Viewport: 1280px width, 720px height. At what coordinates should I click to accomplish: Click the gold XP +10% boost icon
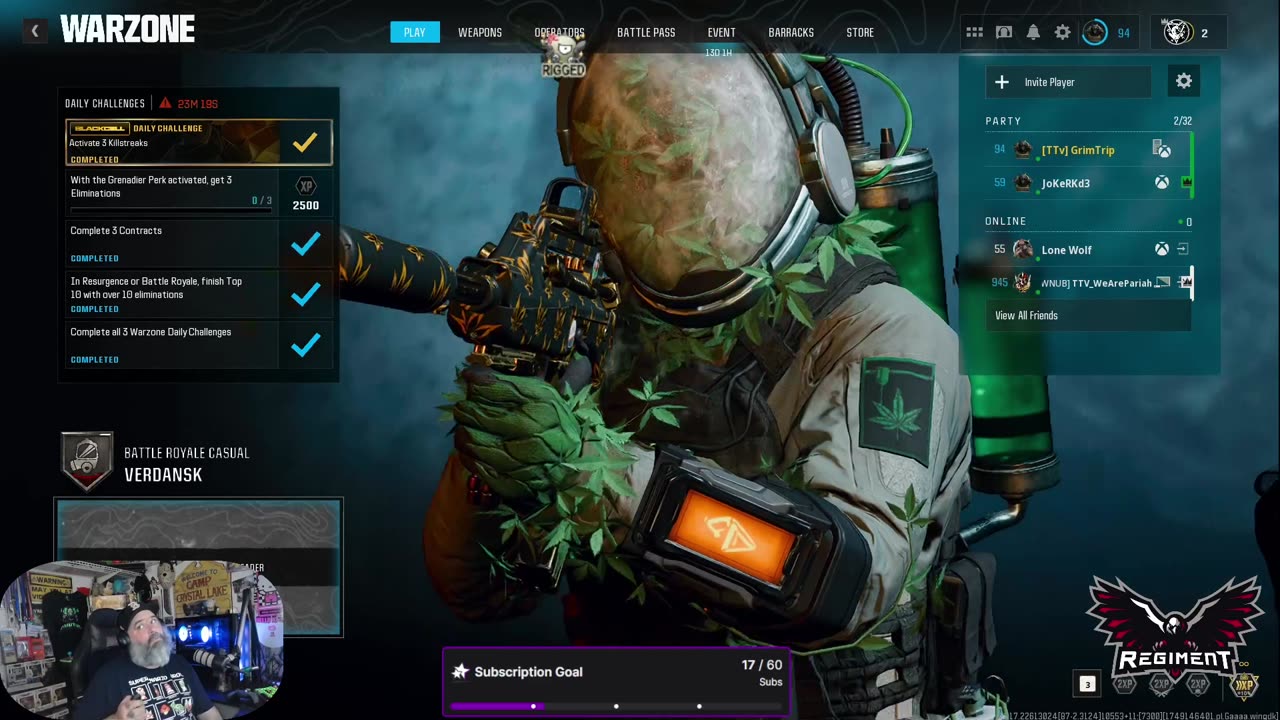click(1243, 685)
